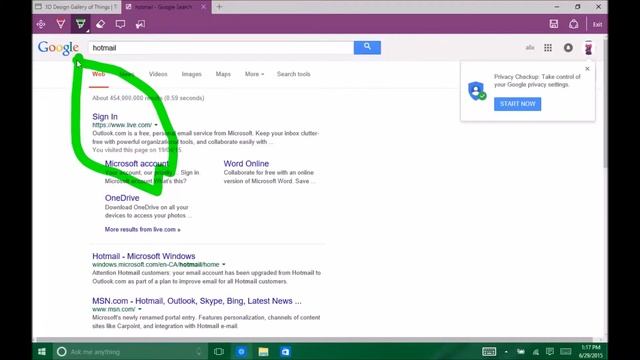Open Hotmail - Microsoft Windows result
640x360 pixels.
click(144, 256)
